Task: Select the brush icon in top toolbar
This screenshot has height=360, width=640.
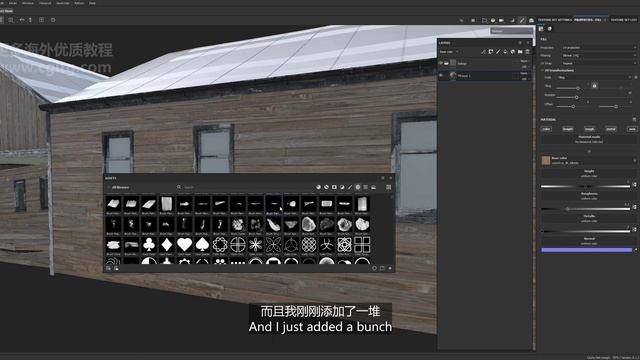Action: point(522,20)
